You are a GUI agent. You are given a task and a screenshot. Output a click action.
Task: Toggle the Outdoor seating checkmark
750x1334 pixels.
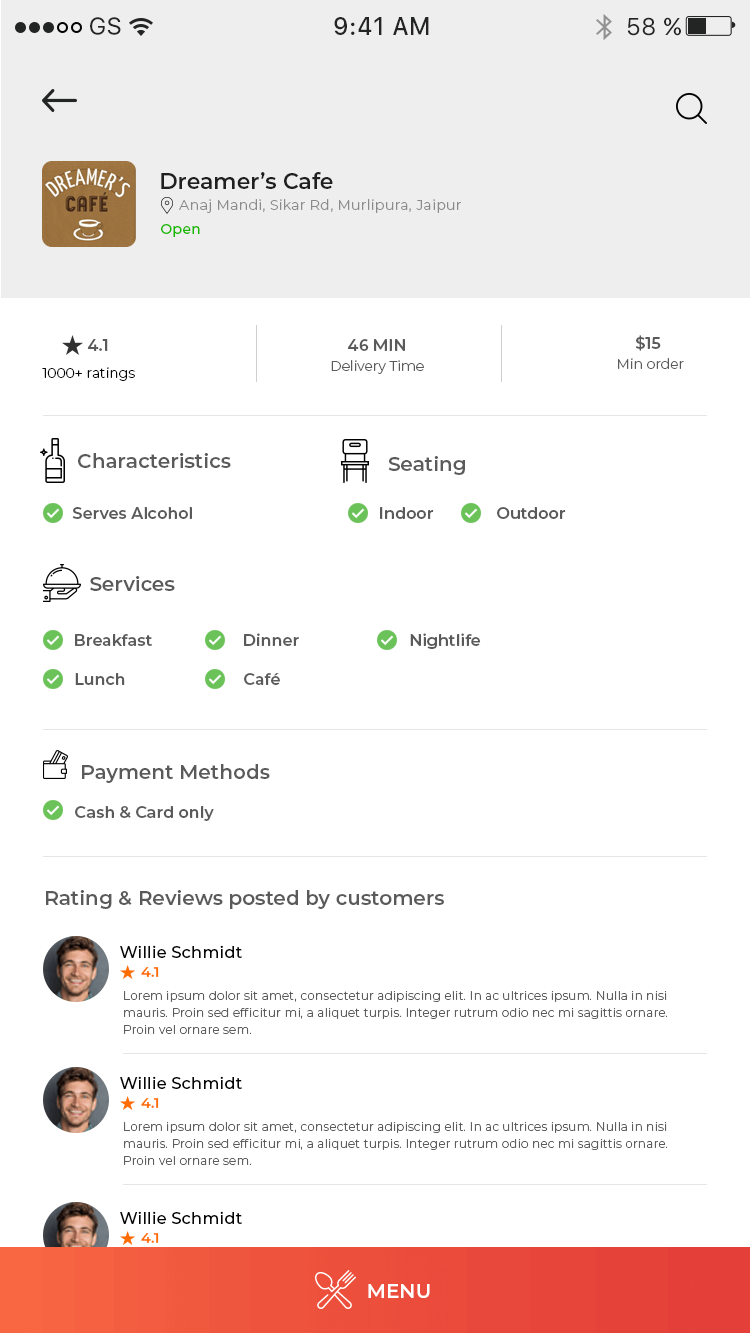pos(471,513)
